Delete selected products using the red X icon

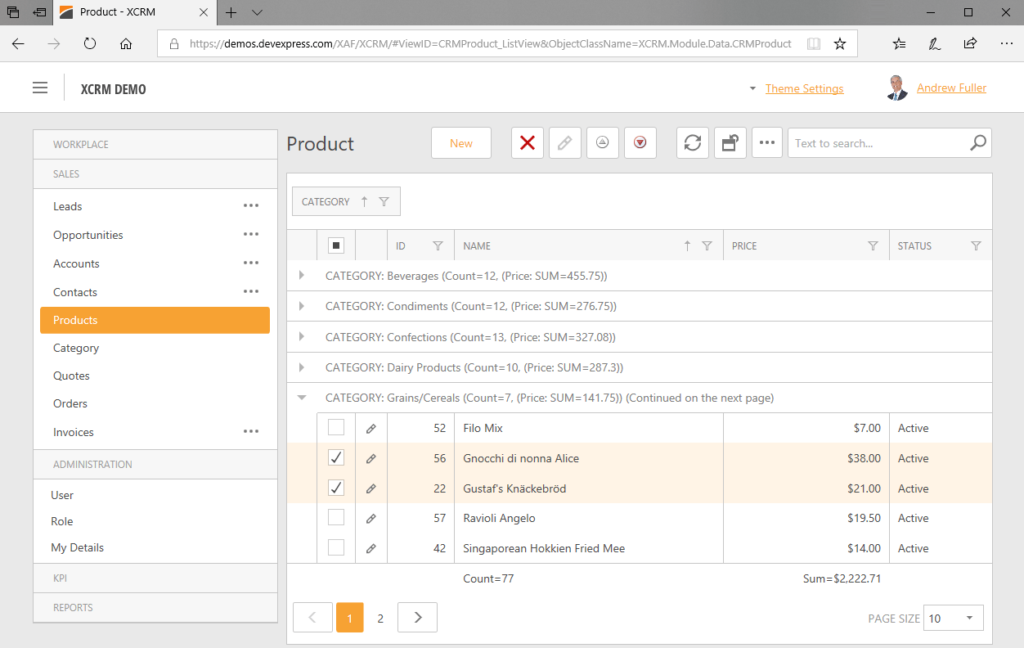527,142
